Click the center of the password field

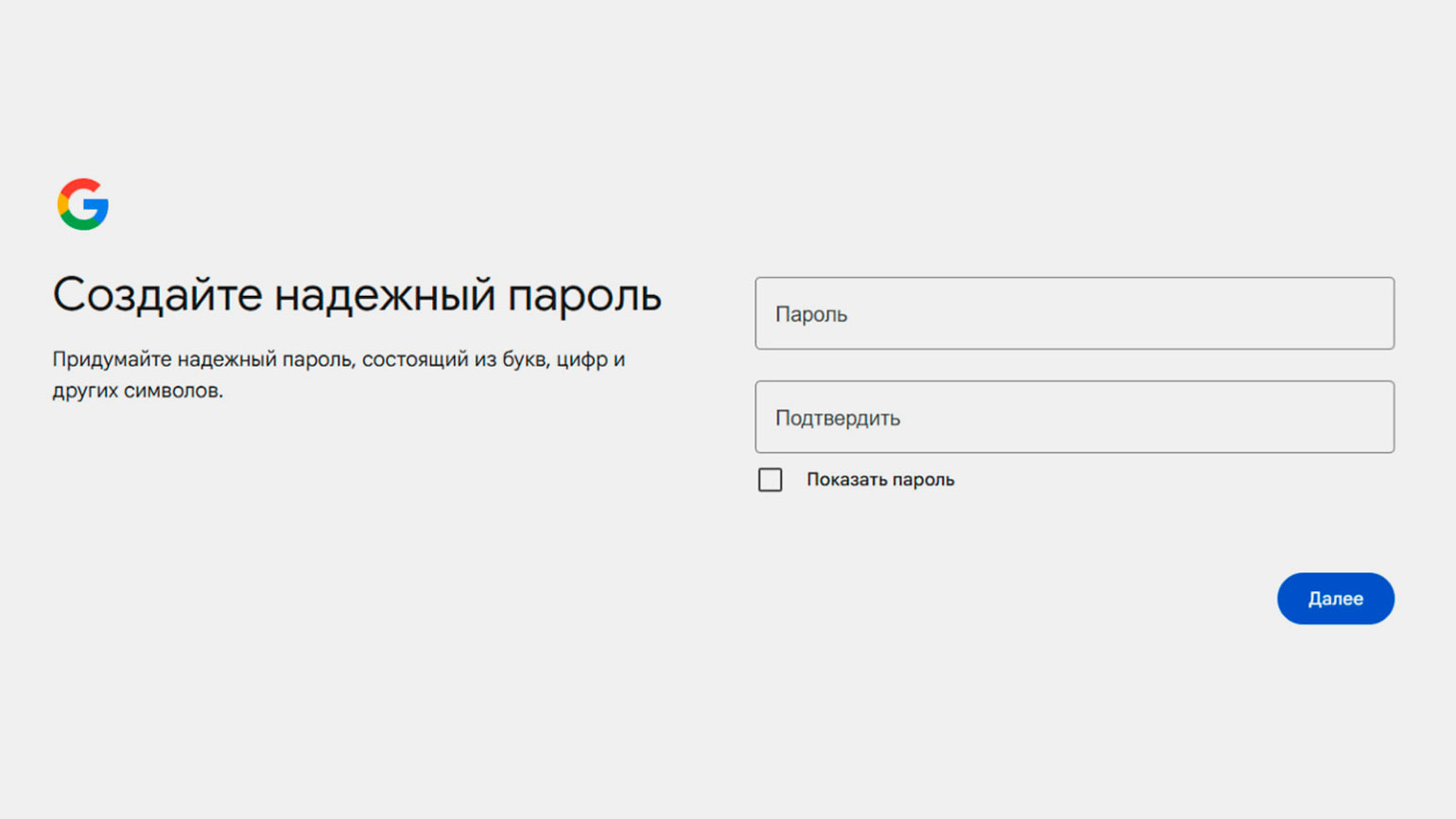click(x=1074, y=313)
